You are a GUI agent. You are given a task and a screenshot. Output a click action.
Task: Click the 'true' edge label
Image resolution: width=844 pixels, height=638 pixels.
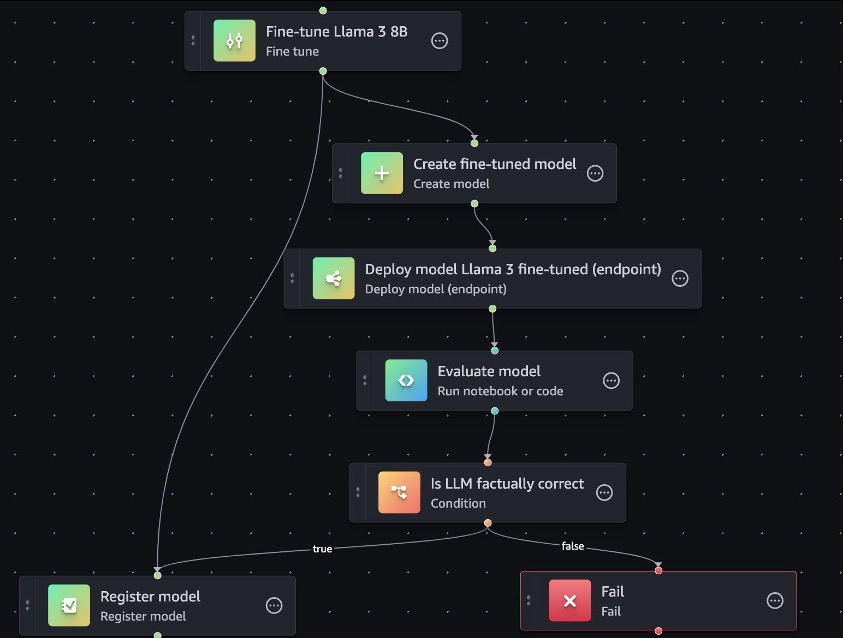tap(322, 549)
